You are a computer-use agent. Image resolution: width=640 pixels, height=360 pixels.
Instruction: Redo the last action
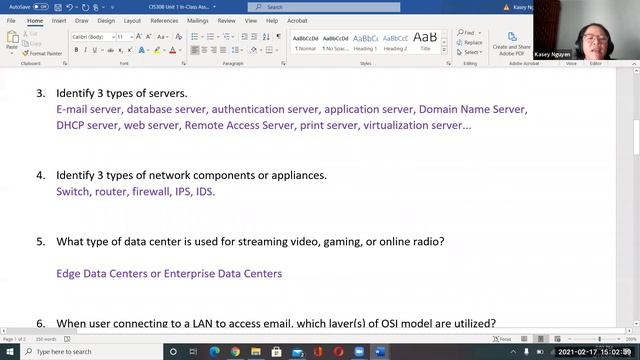[x=85, y=7]
